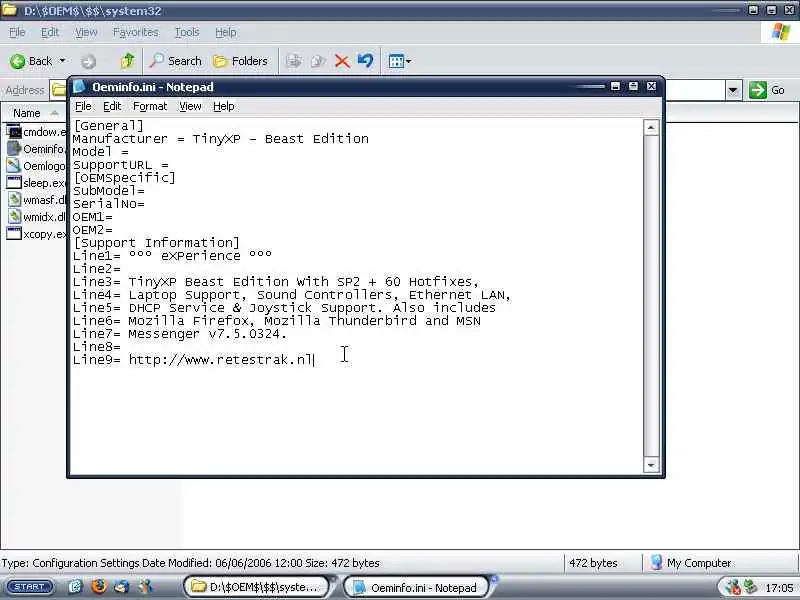Open Explorer View menu
The height and width of the screenshot is (600, 800).
tap(86, 32)
